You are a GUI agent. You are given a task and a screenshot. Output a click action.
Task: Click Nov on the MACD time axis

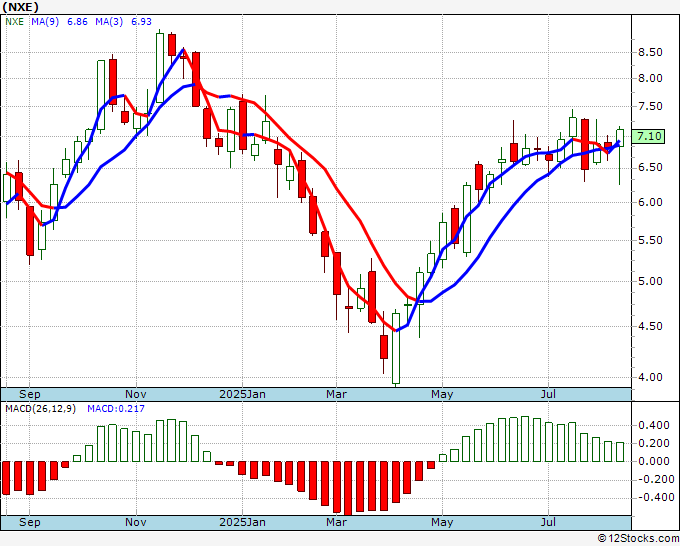136,522
